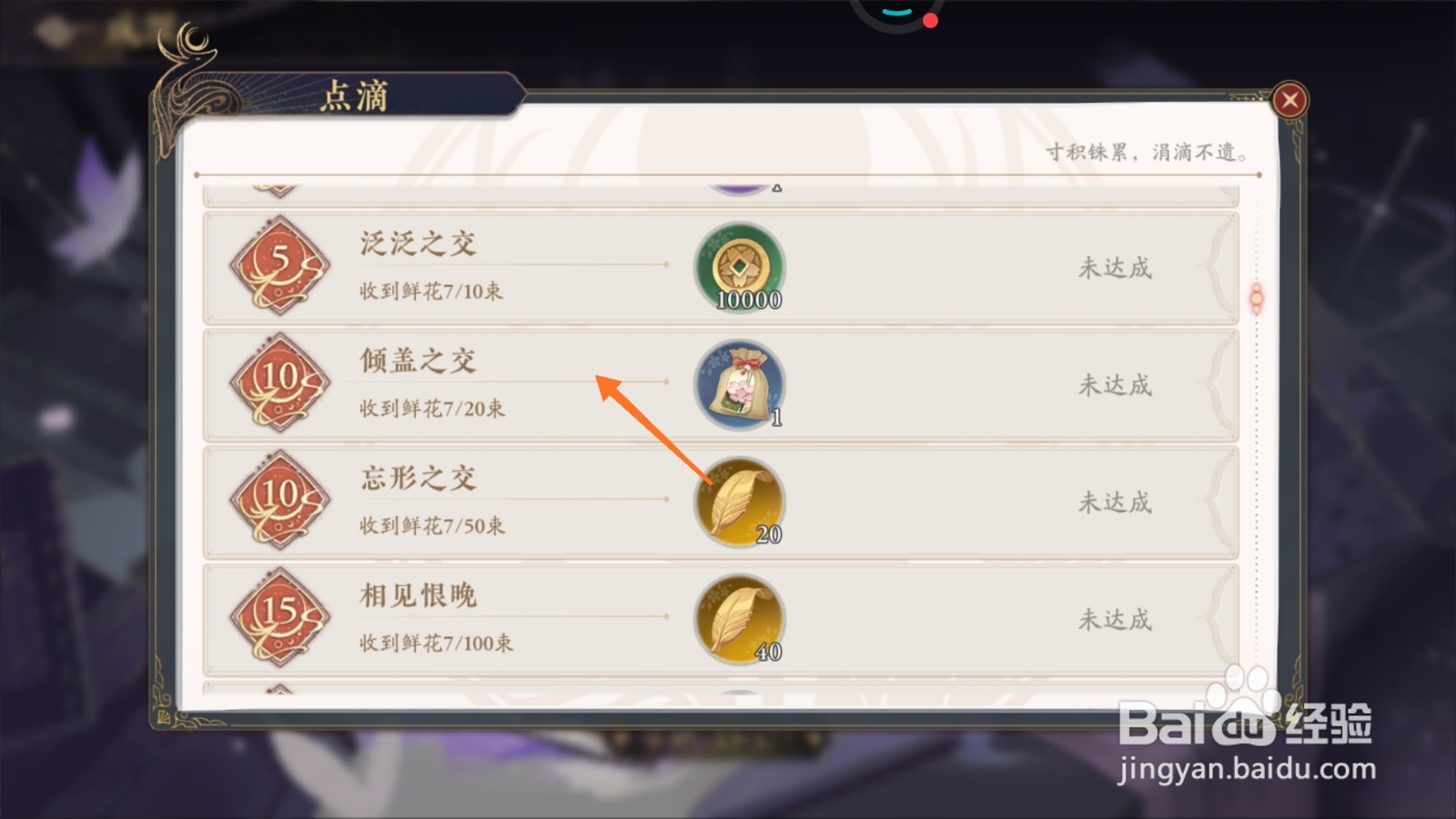This screenshot has height=819, width=1456.
Task: Click 未达成 status for 相见恨晚
Action: coord(1115,620)
